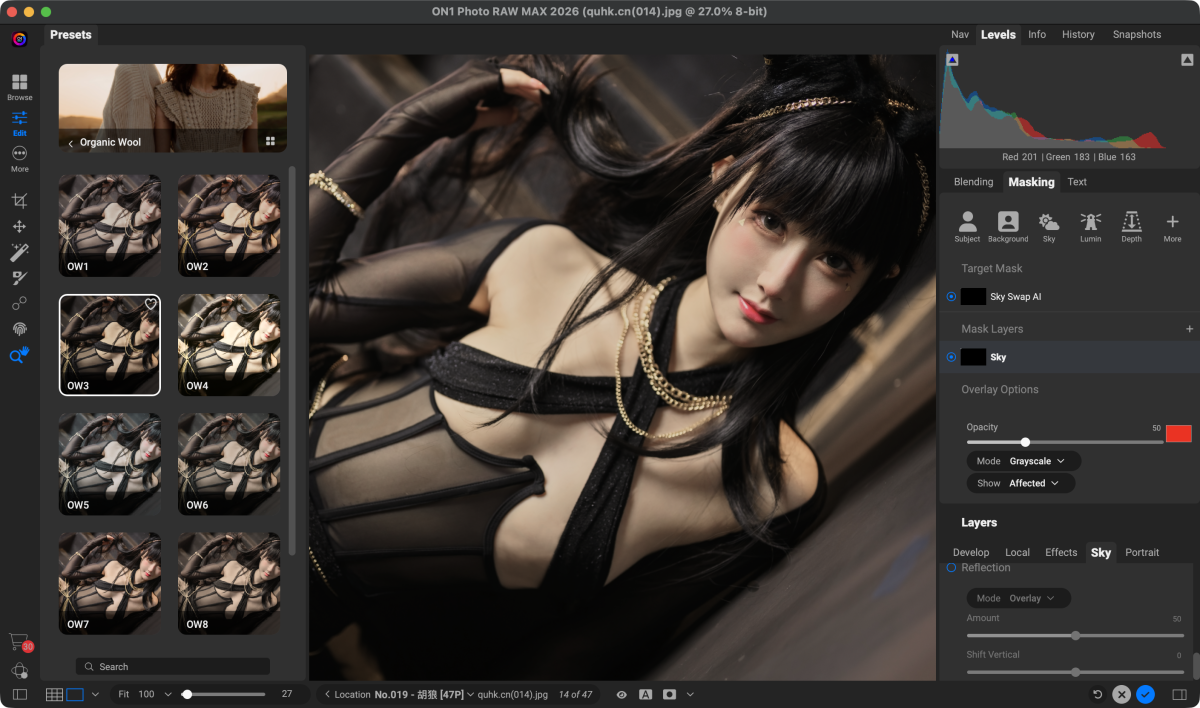Toggle preview eye icon in bottom bar
Viewport: 1200px width, 708px height.
(x=621, y=694)
